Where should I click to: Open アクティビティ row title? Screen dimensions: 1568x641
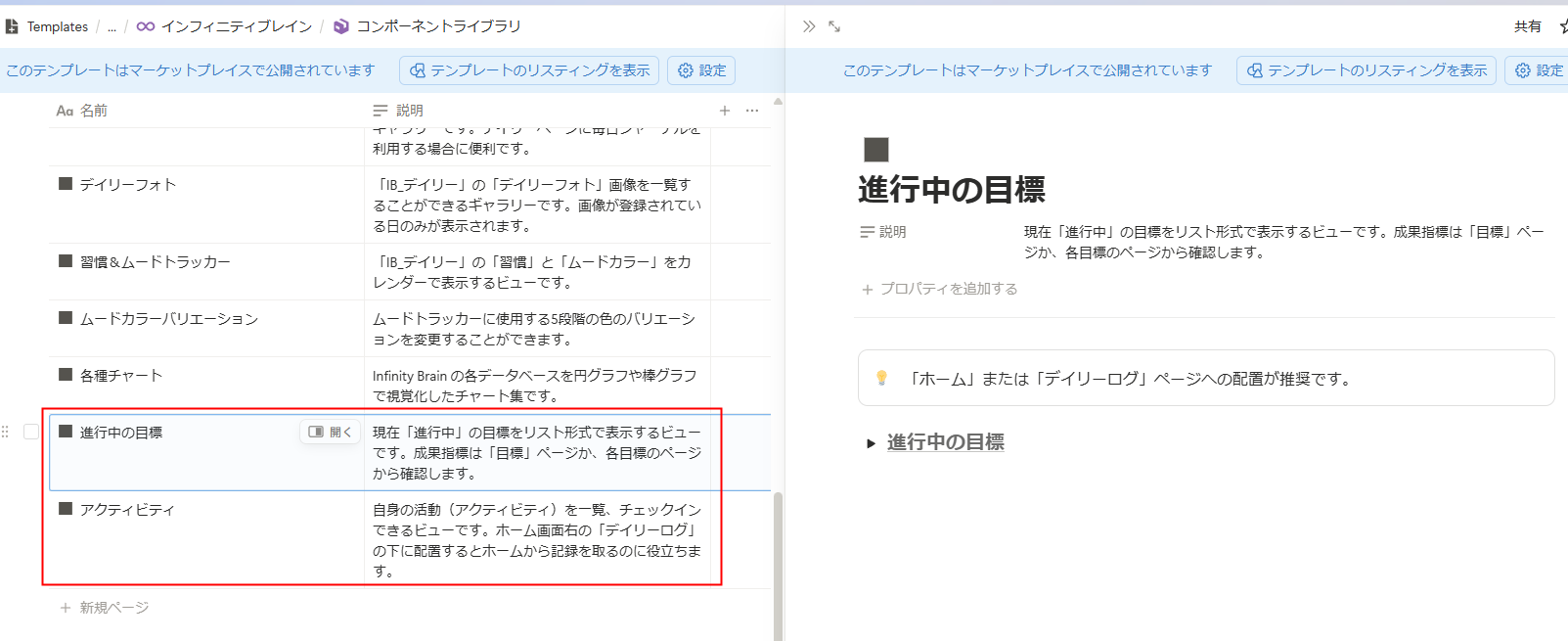click(127, 509)
